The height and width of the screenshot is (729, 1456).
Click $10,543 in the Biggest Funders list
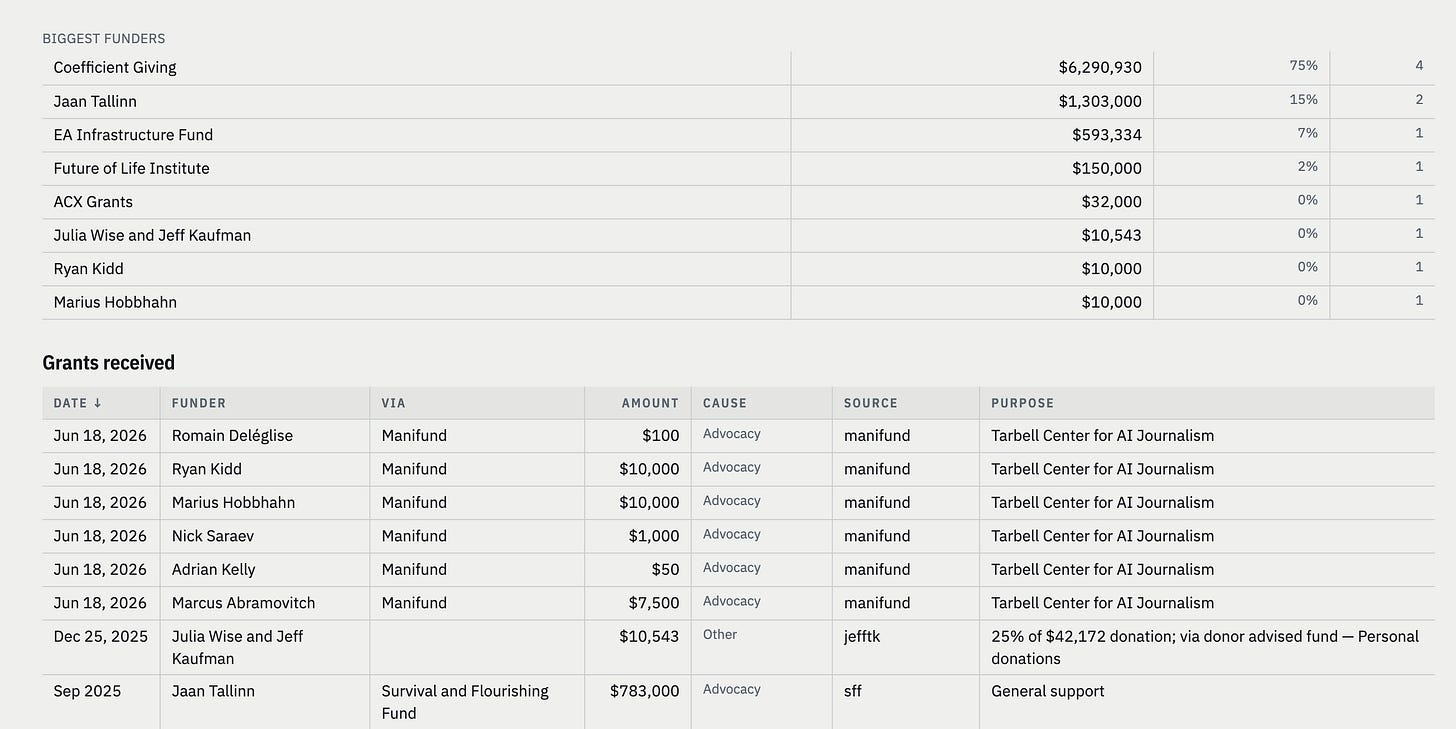(1111, 235)
